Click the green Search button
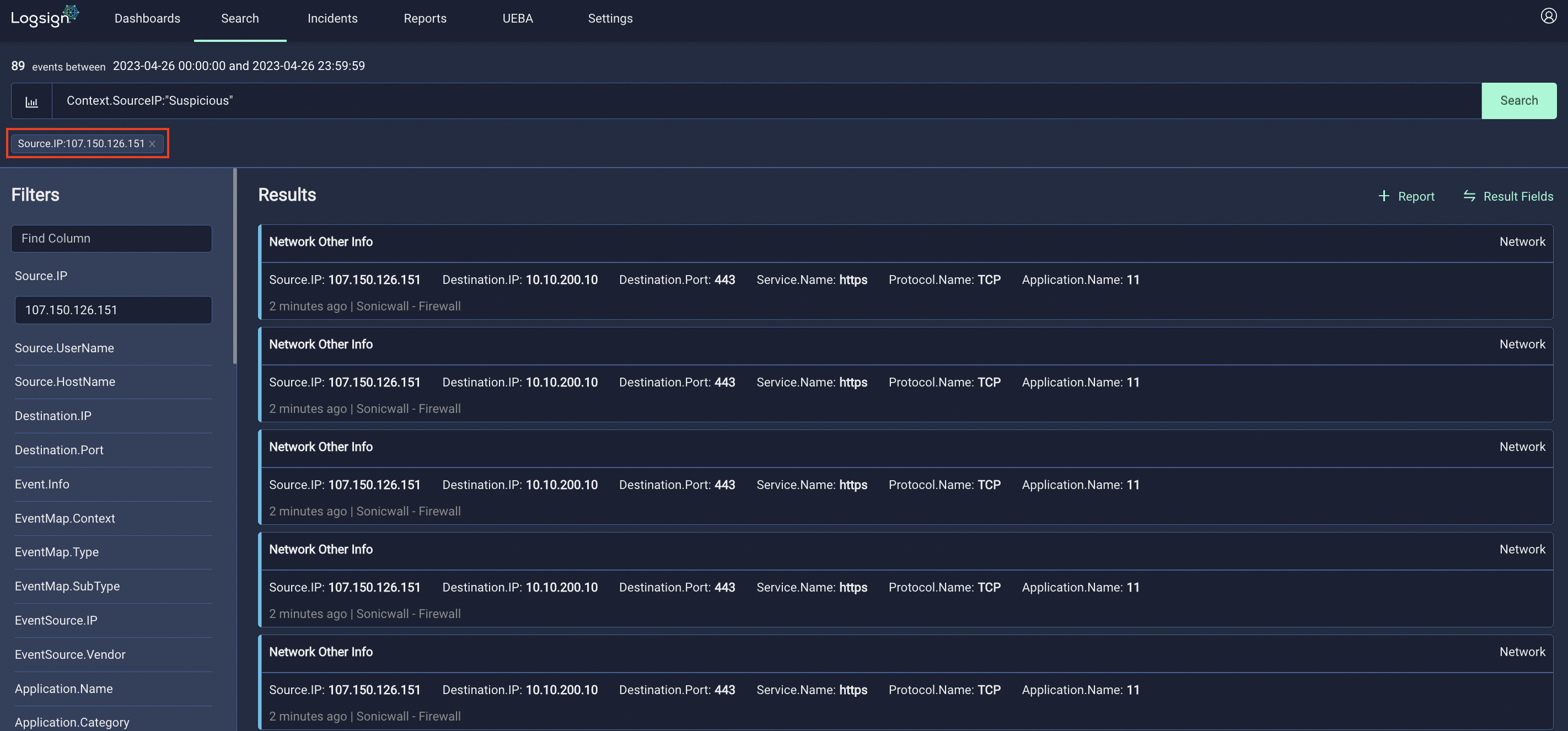The height and width of the screenshot is (731, 1568). tap(1519, 101)
